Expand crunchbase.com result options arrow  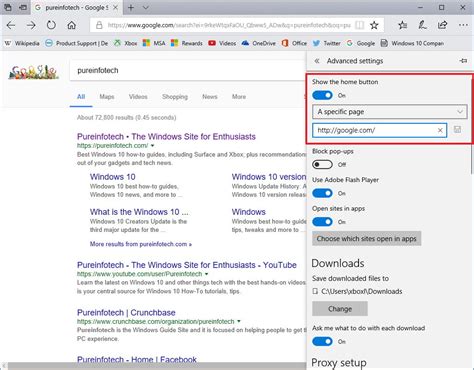239,322
